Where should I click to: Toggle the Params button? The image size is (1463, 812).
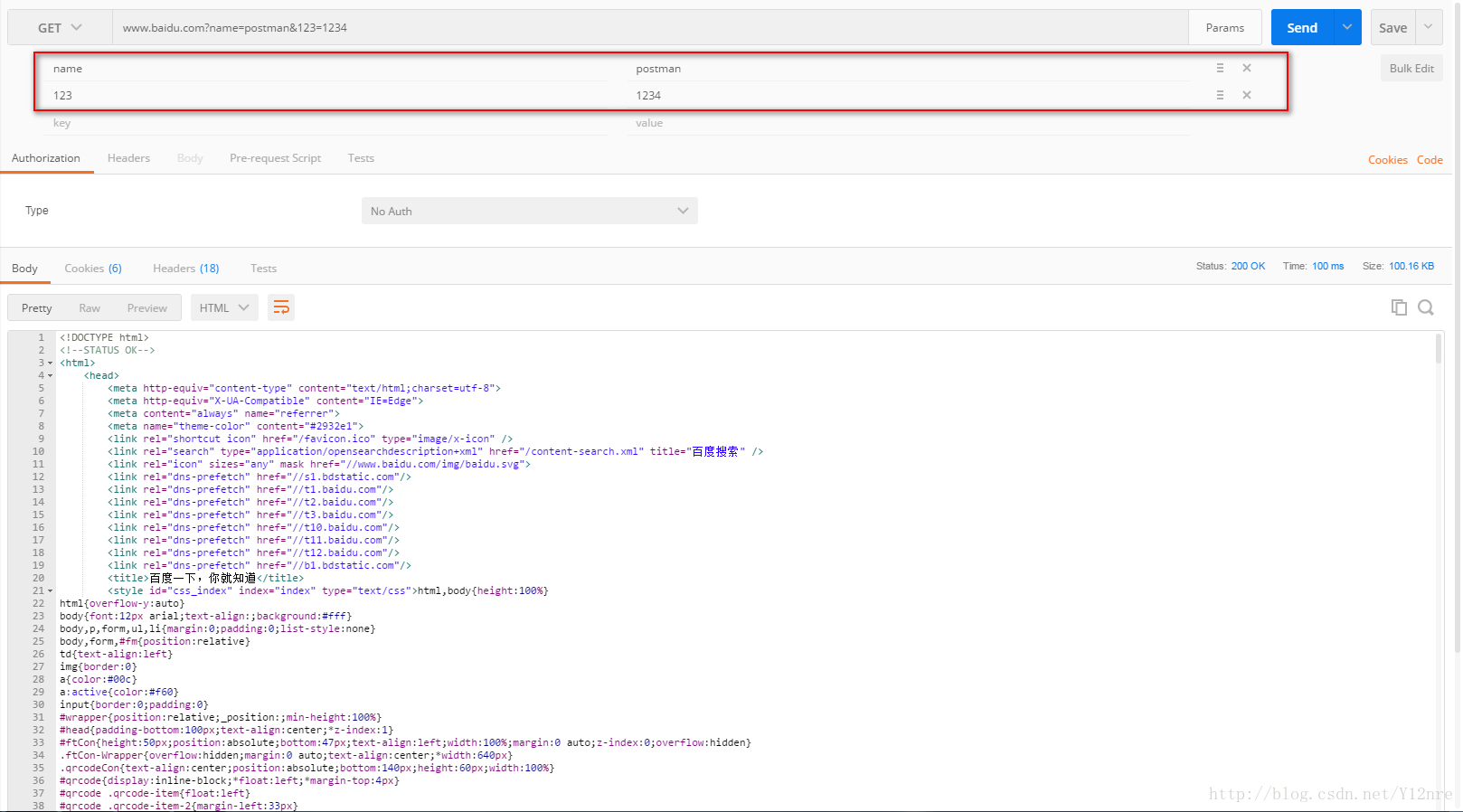pos(1225,28)
